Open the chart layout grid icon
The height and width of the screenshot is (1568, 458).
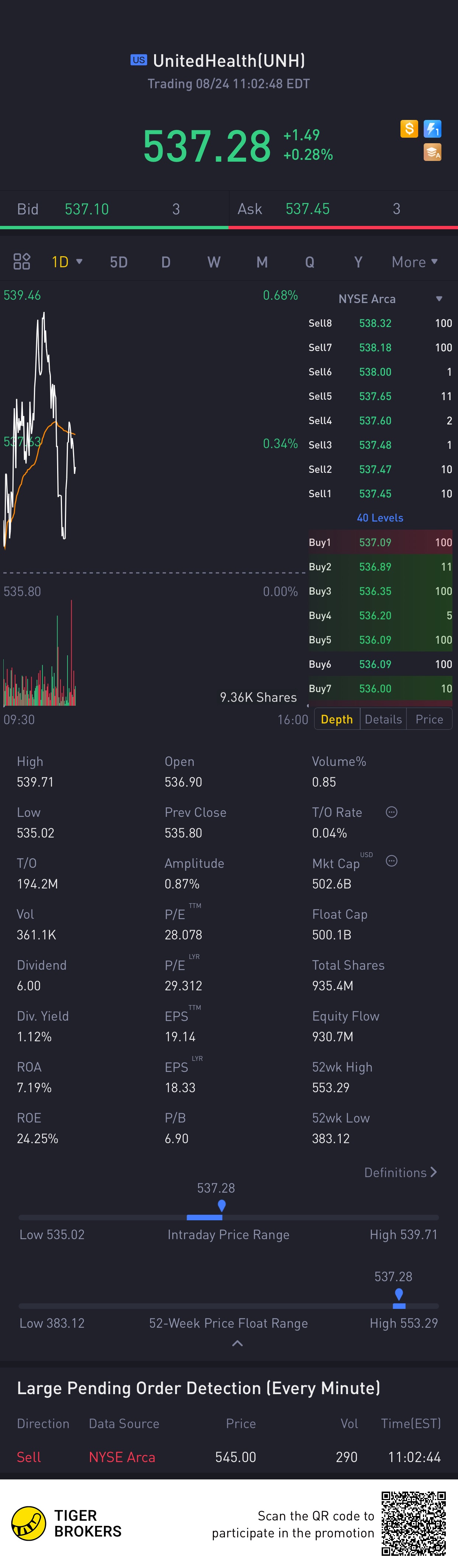pos(22,262)
